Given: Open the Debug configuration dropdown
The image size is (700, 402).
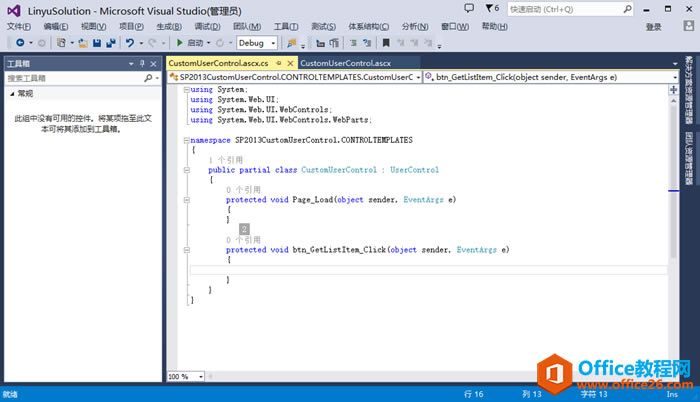Looking at the screenshot, I should tap(274, 43).
